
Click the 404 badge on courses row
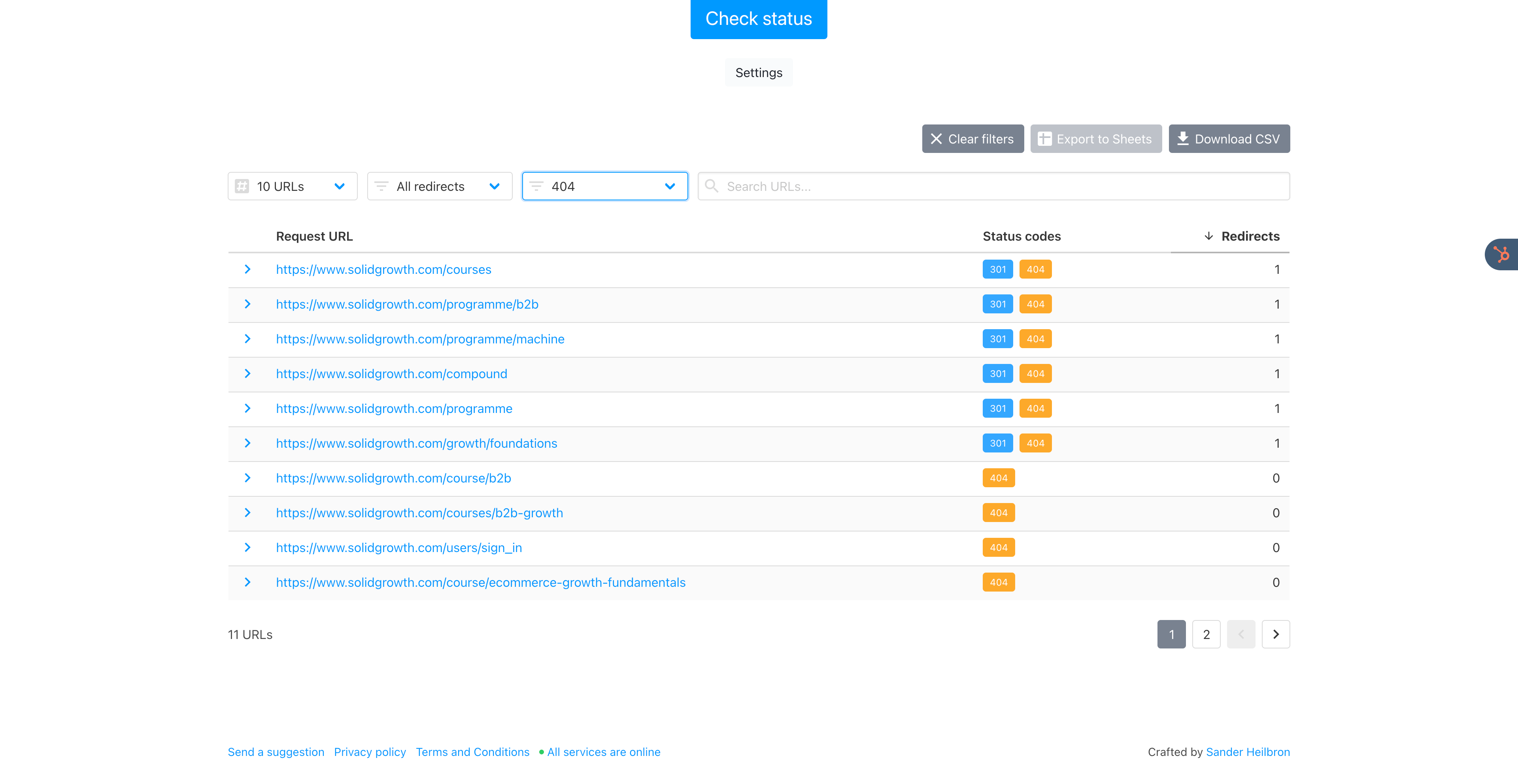click(x=1035, y=269)
